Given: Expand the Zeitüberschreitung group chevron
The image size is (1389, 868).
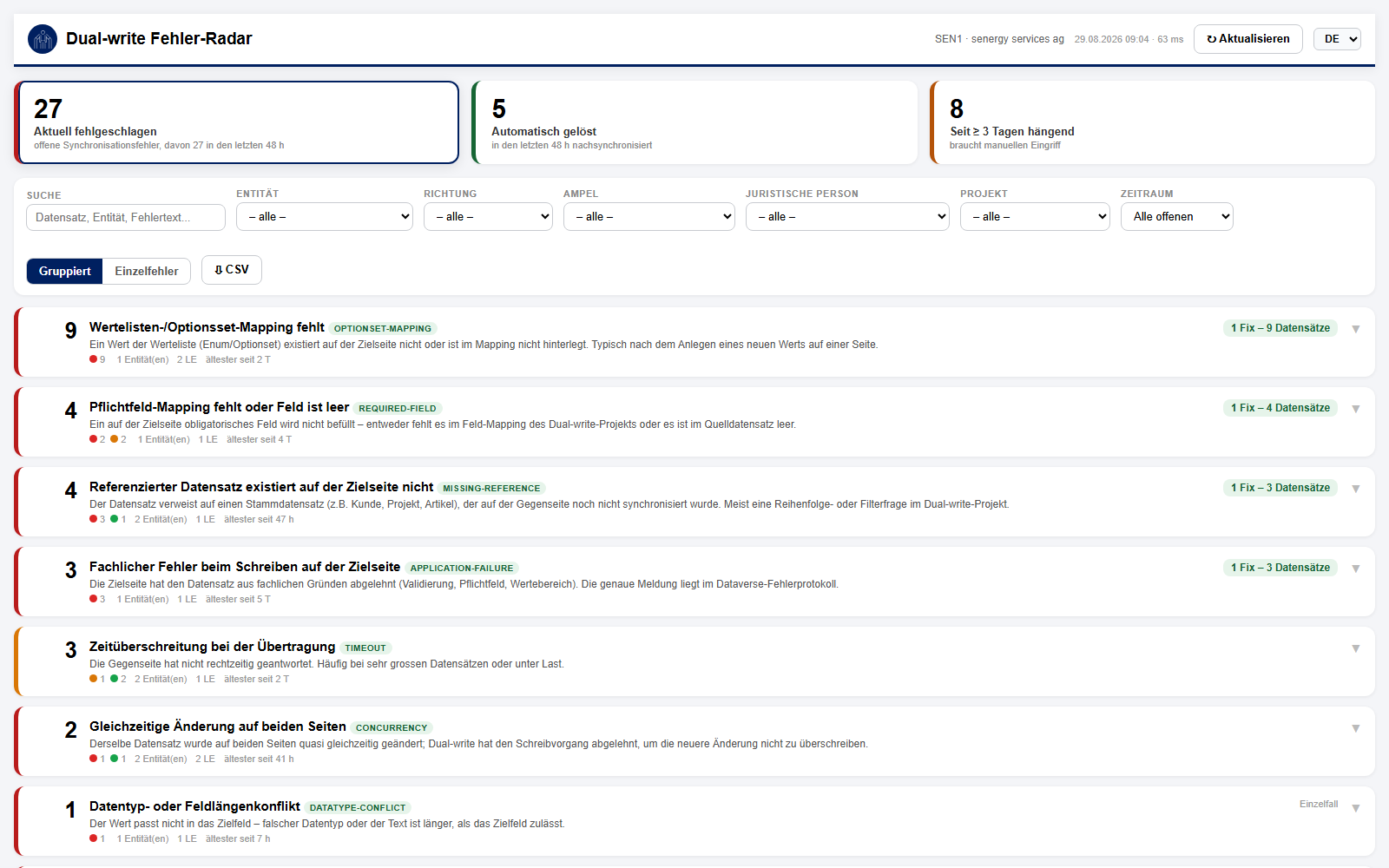Looking at the screenshot, I should [1356, 648].
